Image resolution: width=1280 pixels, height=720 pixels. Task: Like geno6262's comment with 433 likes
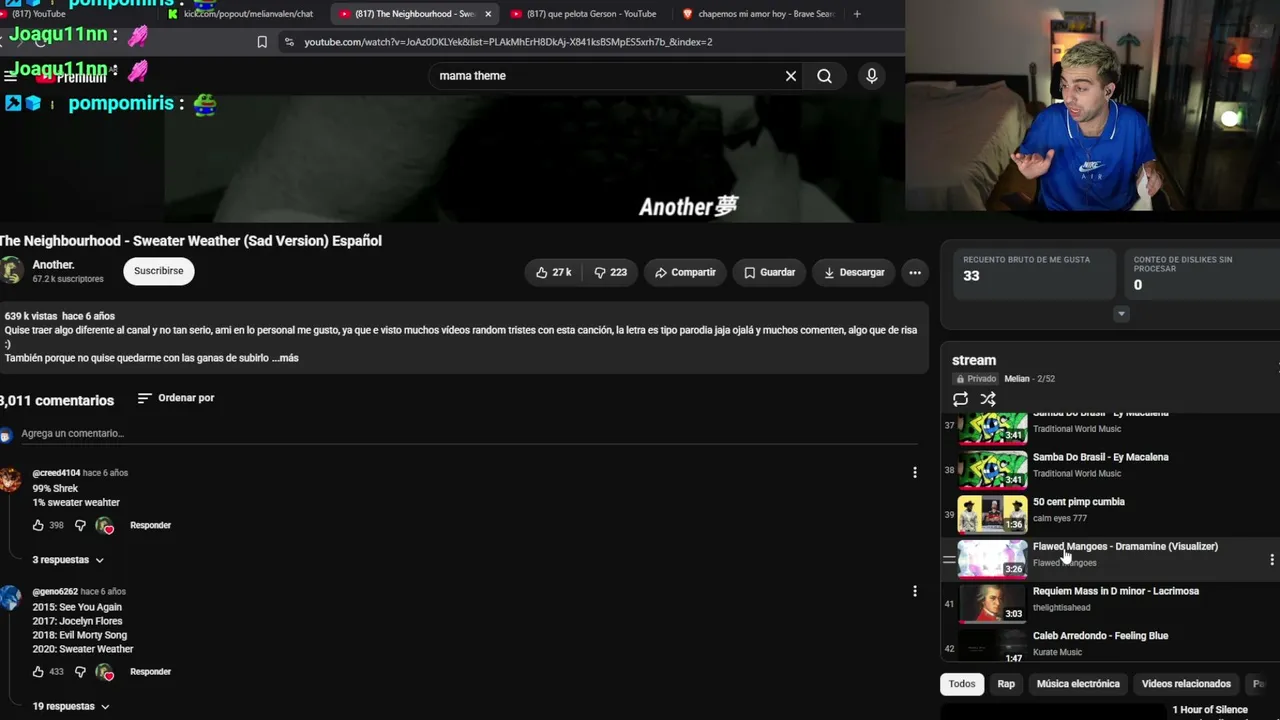(38, 672)
